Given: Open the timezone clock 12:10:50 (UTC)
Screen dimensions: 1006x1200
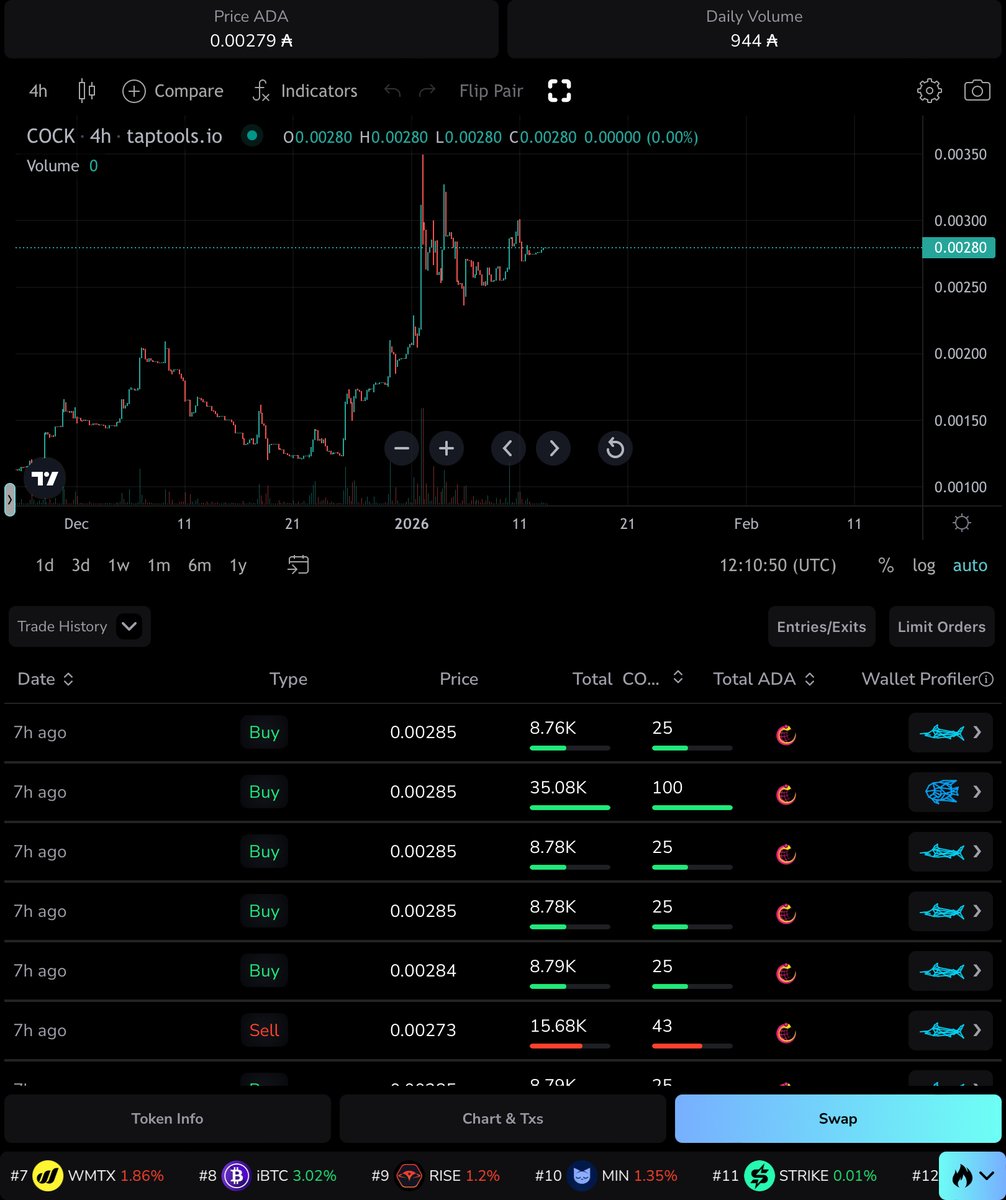Looking at the screenshot, I should pyautogui.click(x=778, y=565).
